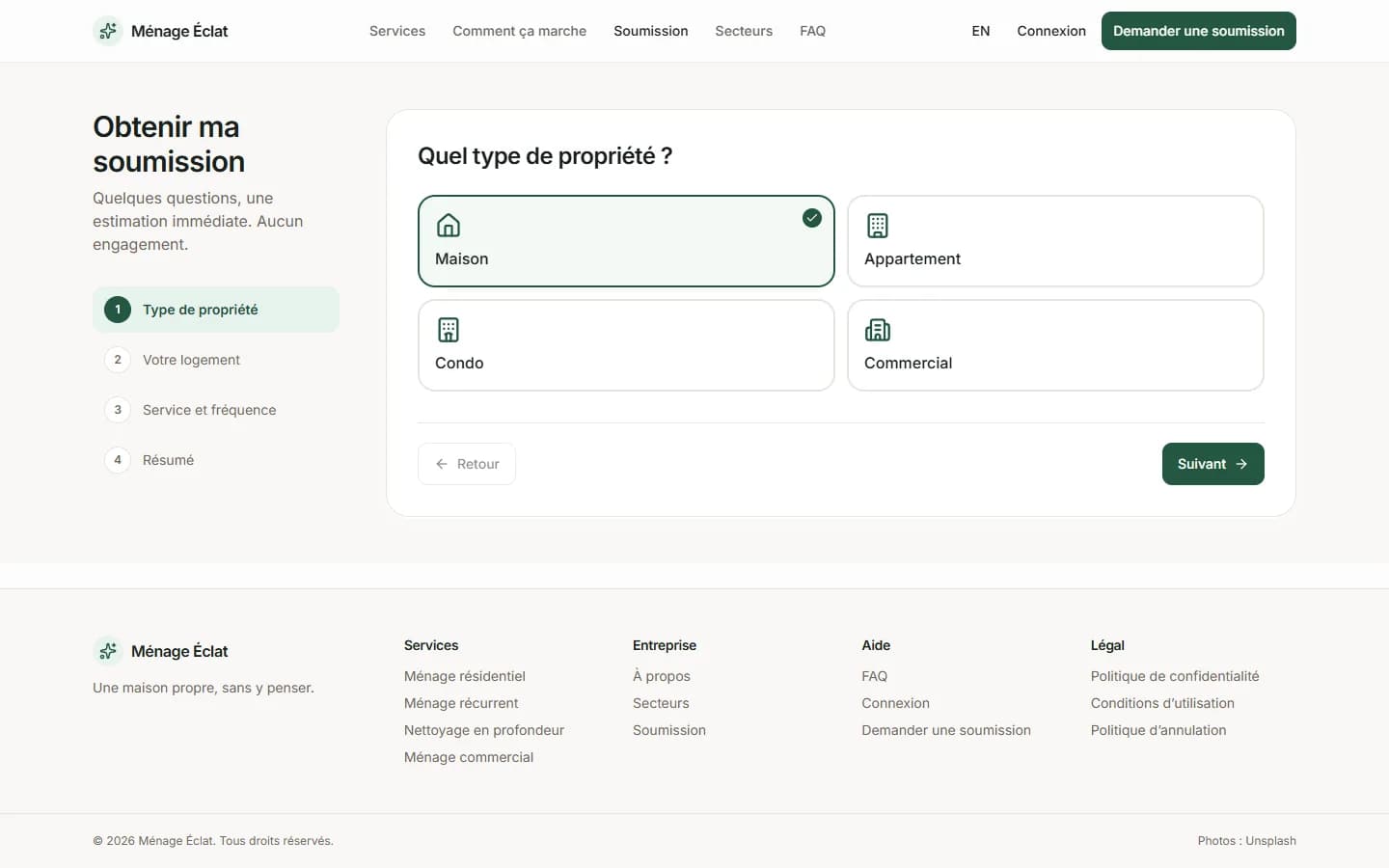The image size is (1389, 868).
Task: Open Conditions d'utilisation link
Action: (x=1162, y=703)
